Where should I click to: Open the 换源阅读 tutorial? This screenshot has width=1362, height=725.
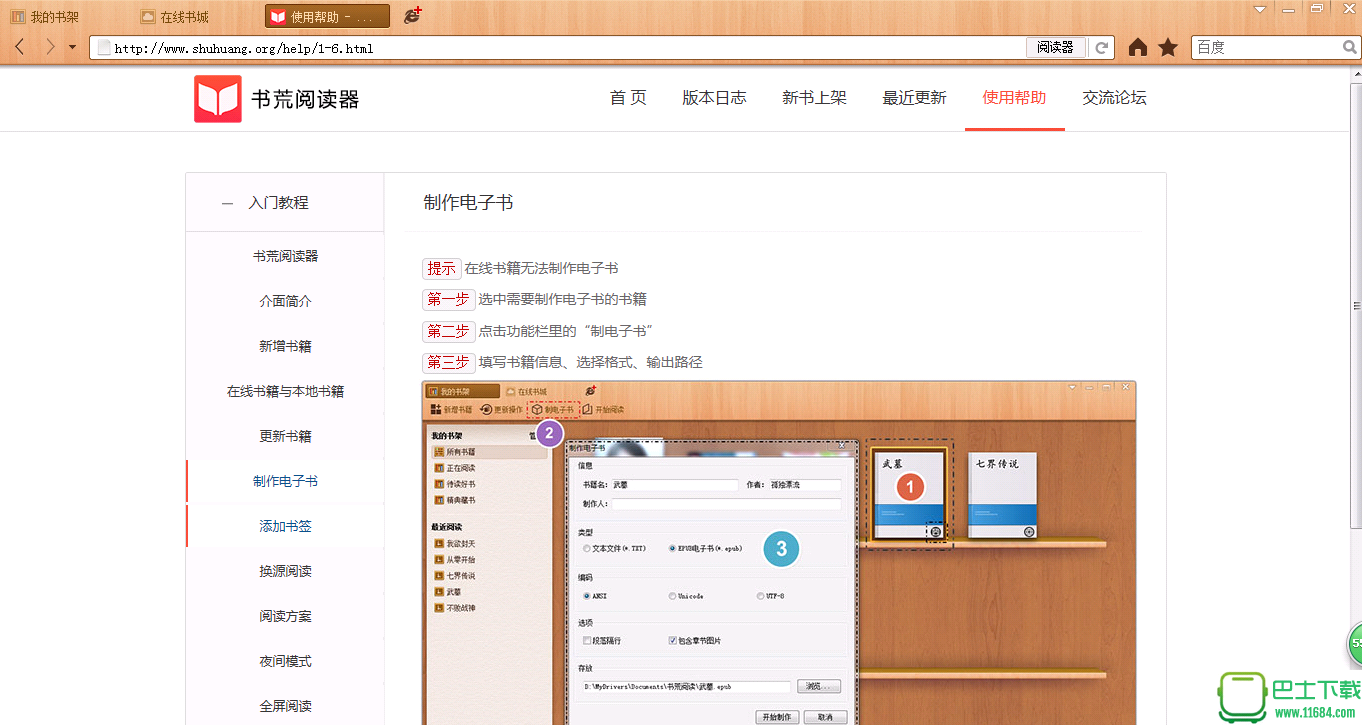(x=285, y=571)
